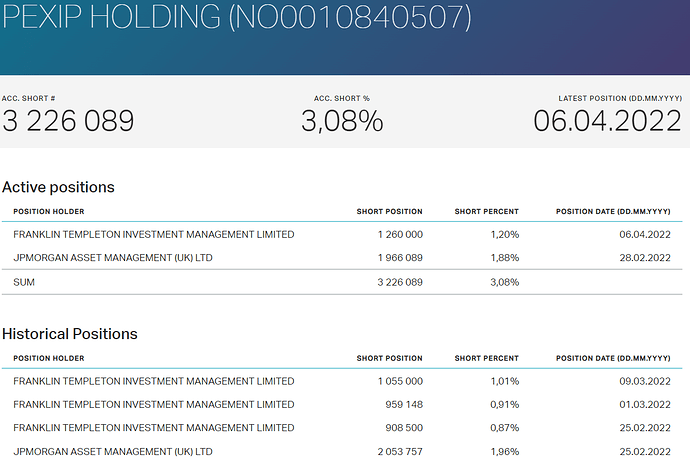Image resolution: width=690 pixels, height=469 pixels.
Task: Sort active table by POSITION HOLDER header
Action: pos(49,211)
